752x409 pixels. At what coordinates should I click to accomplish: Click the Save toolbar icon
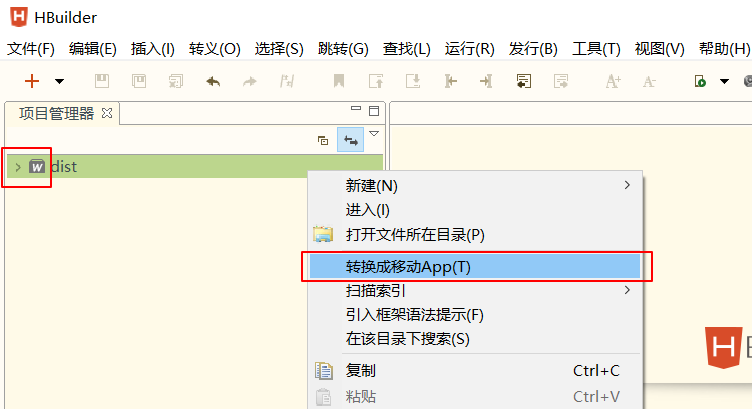tap(102, 81)
